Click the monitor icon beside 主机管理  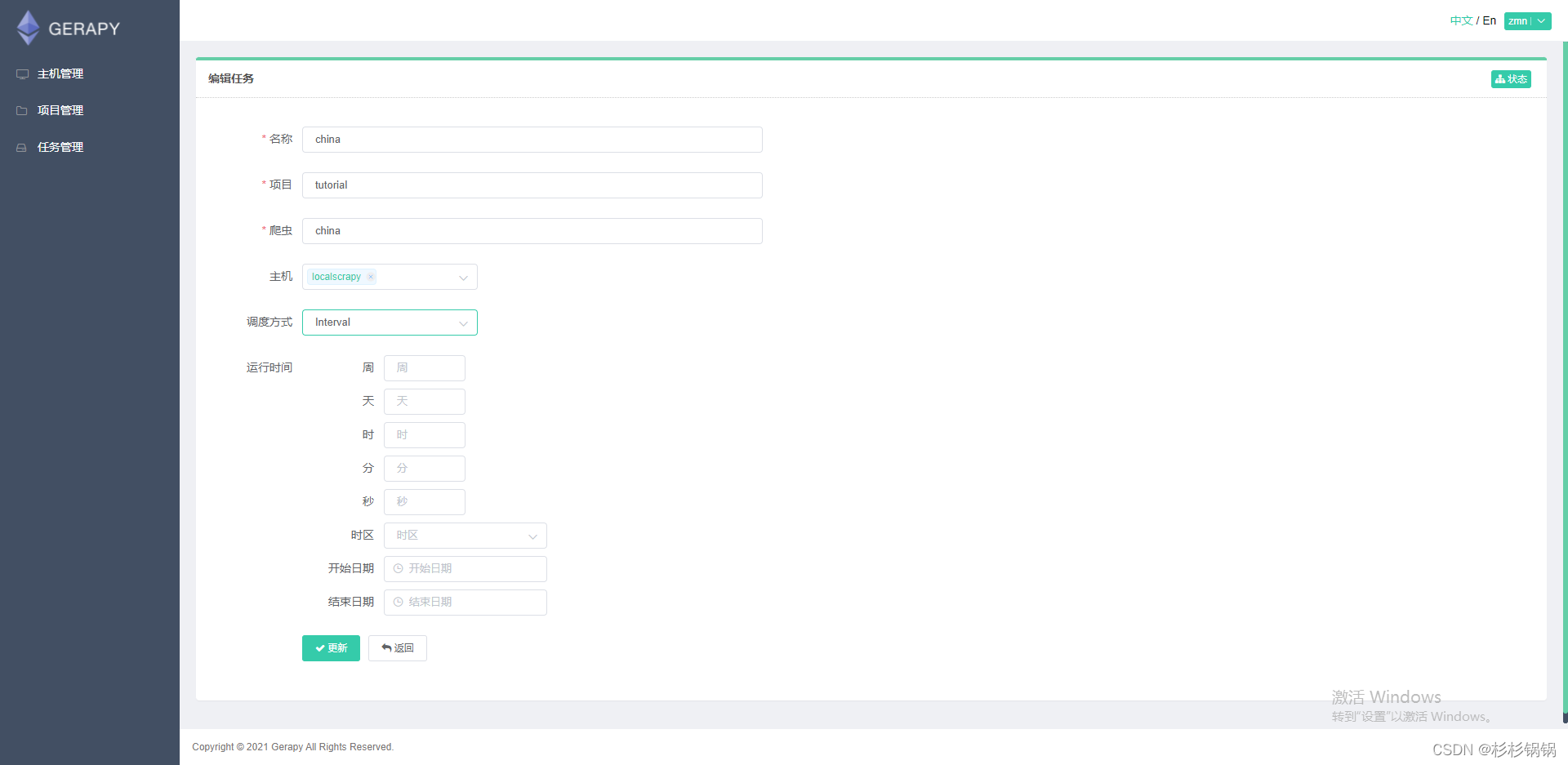(22, 74)
